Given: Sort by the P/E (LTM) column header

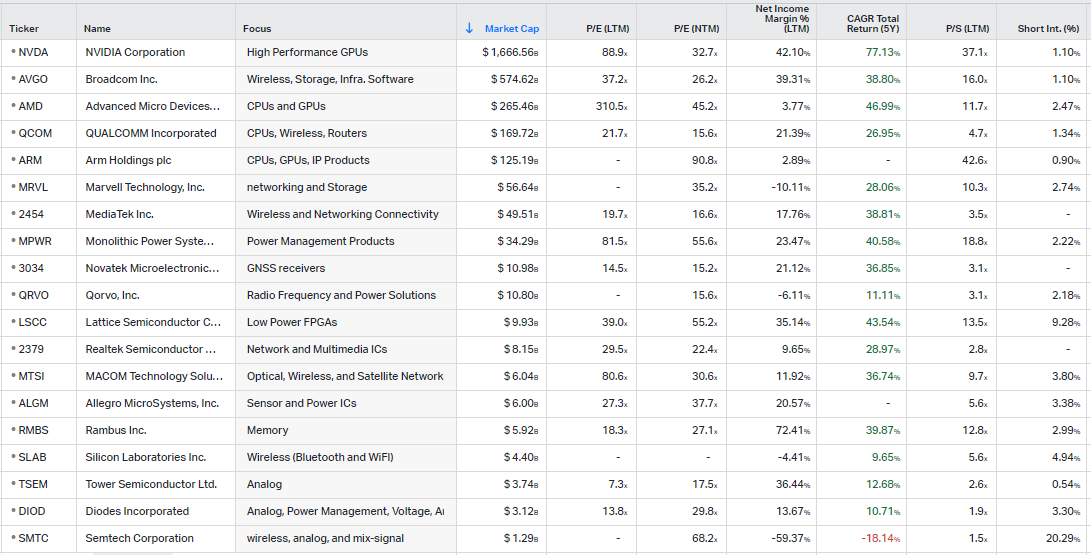Looking at the screenshot, I should tap(607, 29).
